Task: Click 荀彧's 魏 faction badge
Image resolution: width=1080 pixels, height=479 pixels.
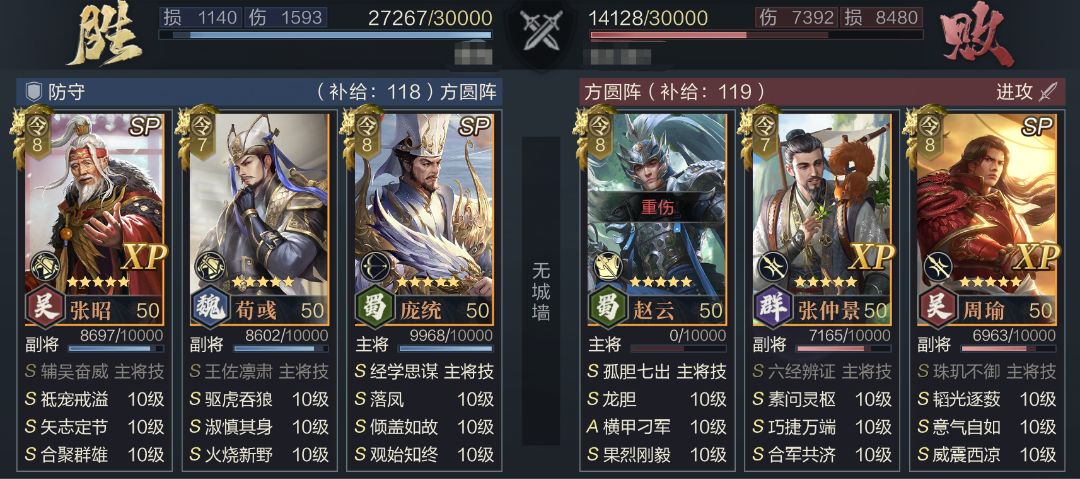Action: [209, 307]
